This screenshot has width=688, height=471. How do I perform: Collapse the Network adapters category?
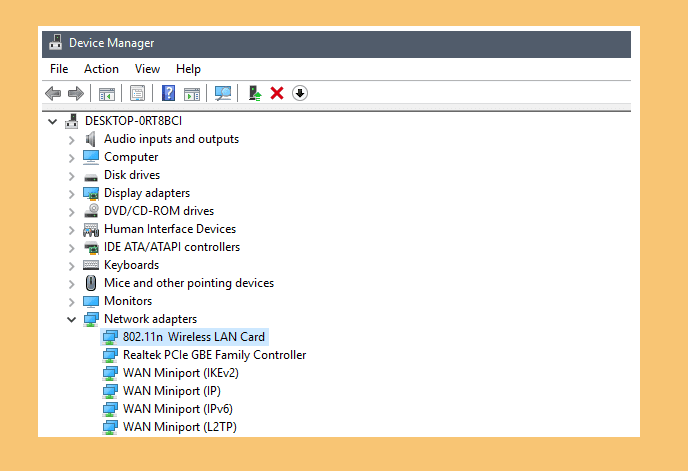coord(71,319)
